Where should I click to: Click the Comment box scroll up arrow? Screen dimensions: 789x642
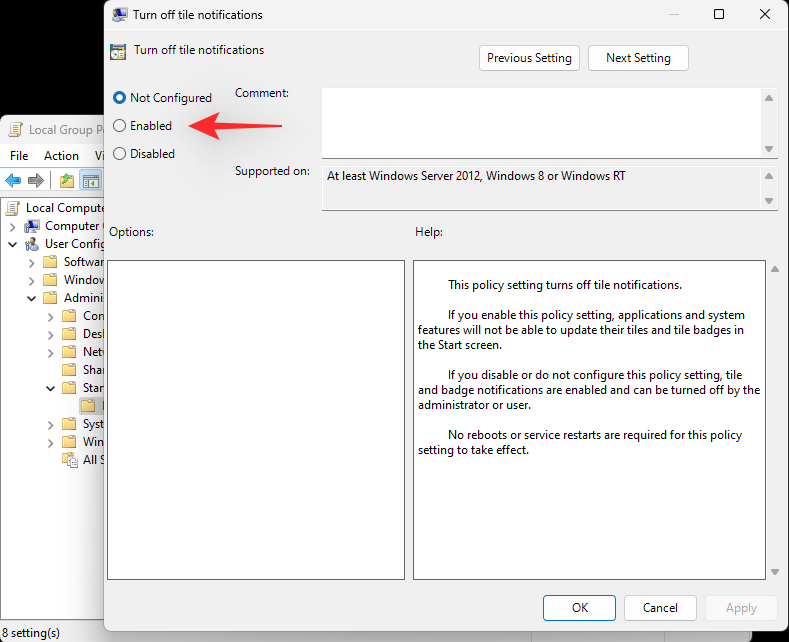click(x=769, y=98)
